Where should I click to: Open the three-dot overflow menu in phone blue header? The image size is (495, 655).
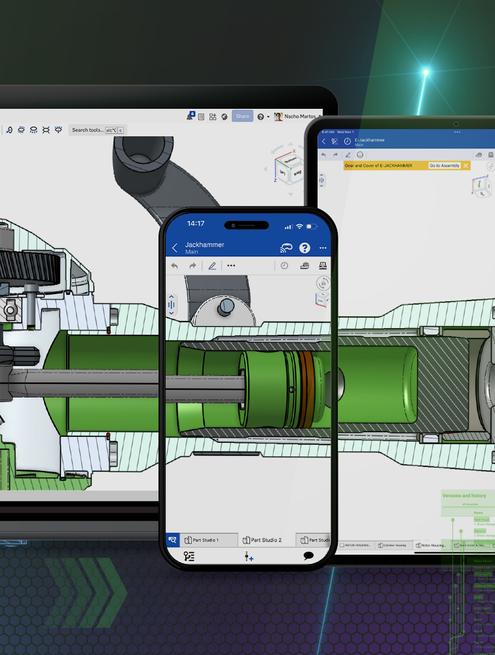point(323,248)
